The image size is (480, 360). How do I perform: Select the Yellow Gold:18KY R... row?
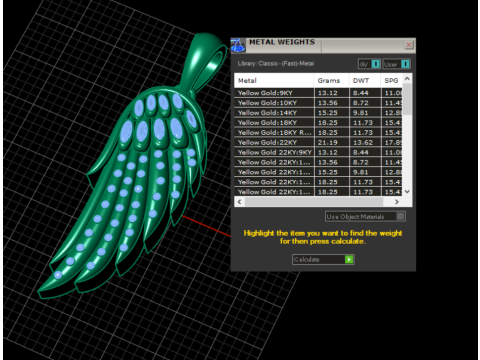click(x=318, y=133)
